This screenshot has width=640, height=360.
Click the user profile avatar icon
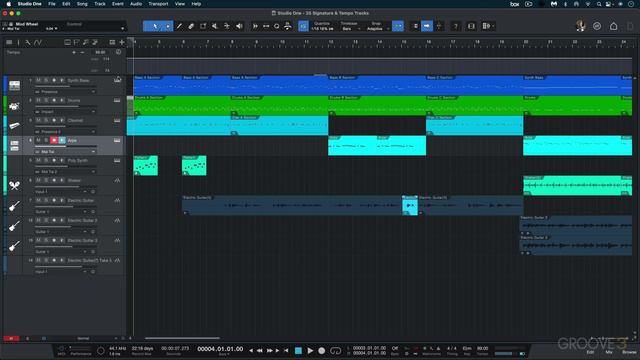[x=580, y=26]
